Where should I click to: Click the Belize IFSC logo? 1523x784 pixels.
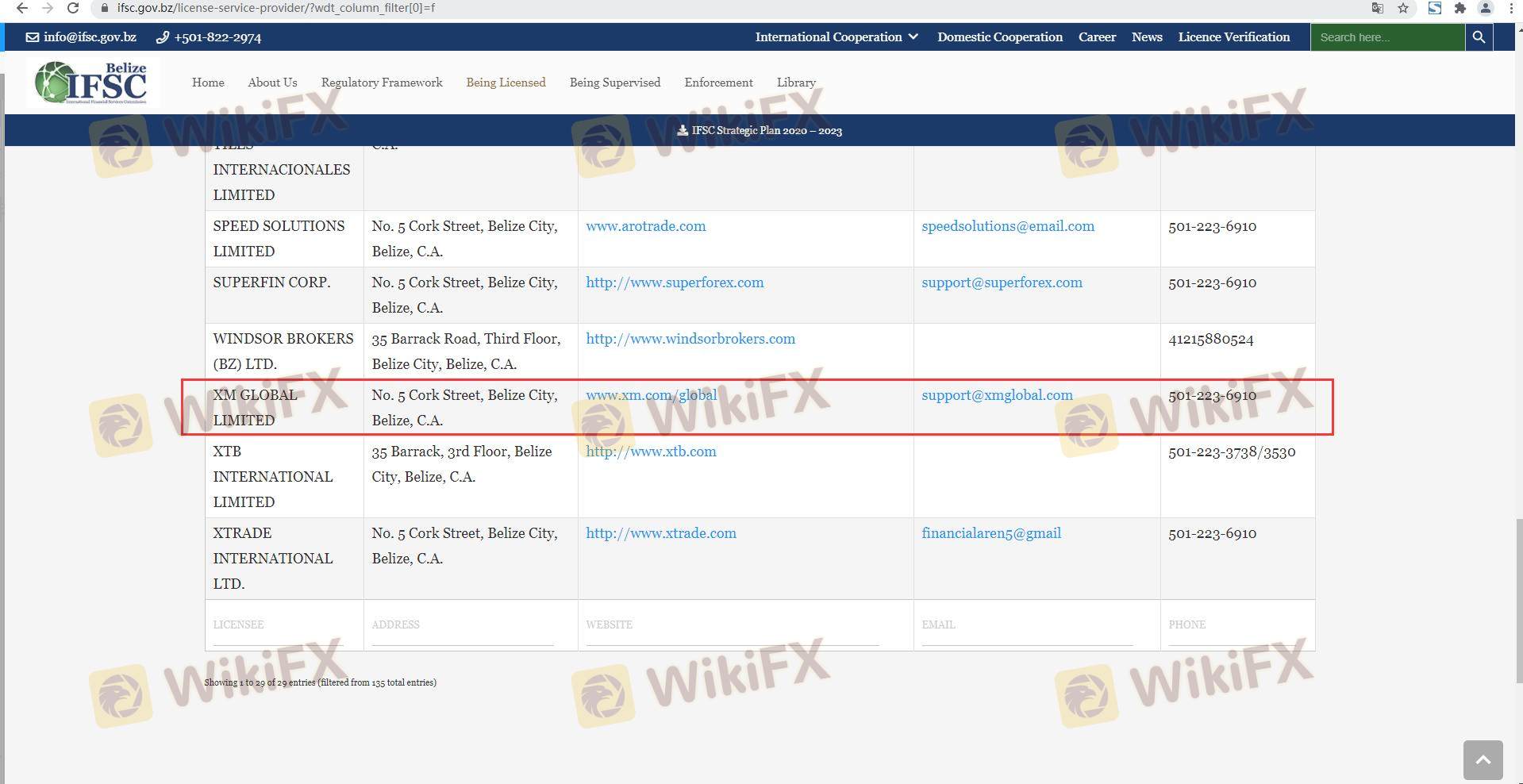pyautogui.click(x=92, y=83)
